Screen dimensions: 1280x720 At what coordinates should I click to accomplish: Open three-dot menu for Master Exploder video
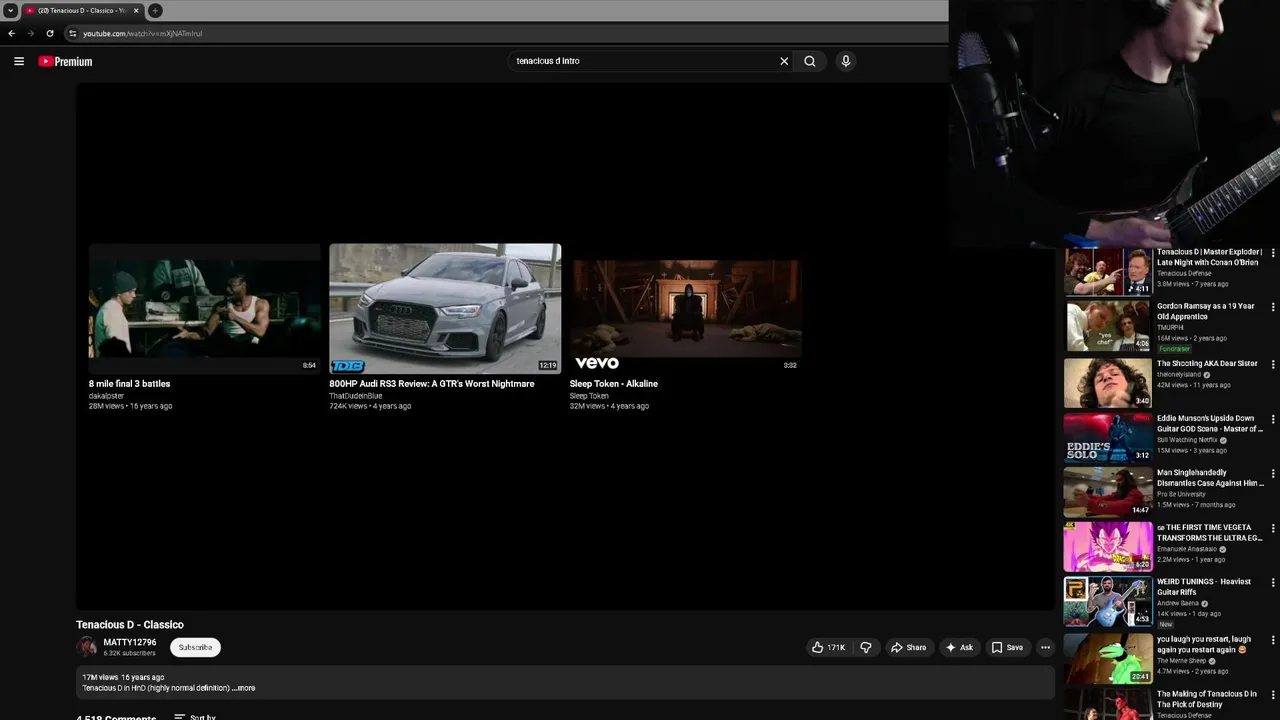click(x=1273, y=252)
